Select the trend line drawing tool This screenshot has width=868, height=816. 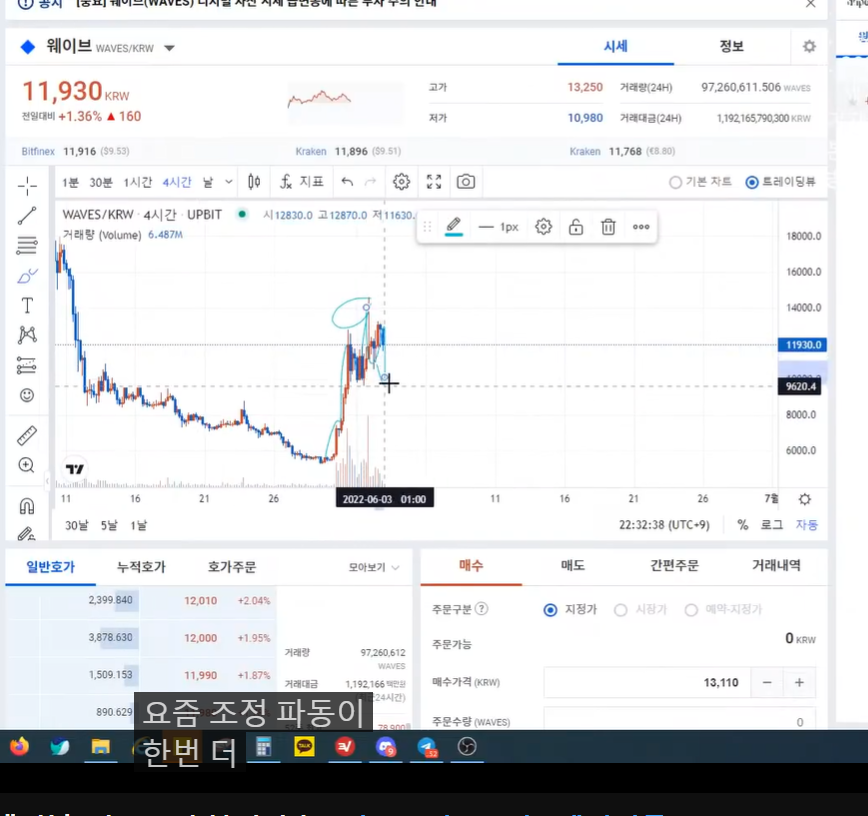pos(27,216)
